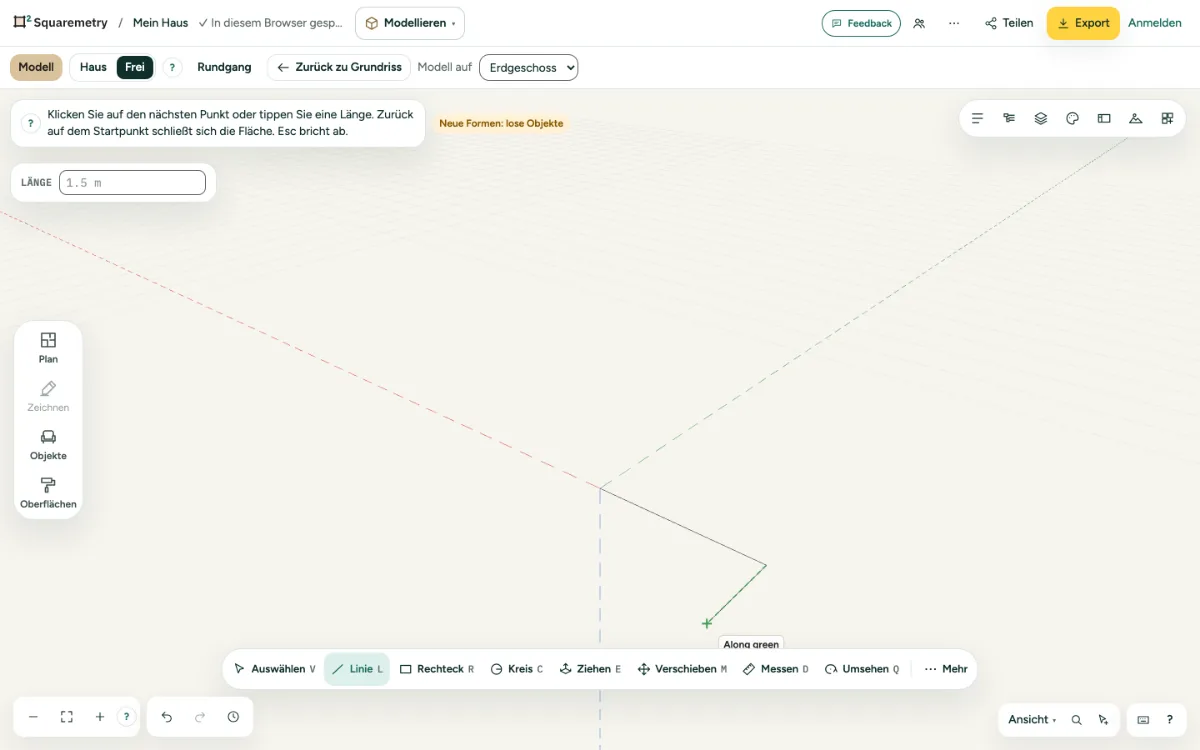
Task: Open the Mehr tools menu
Action: (x=946, y=669)
